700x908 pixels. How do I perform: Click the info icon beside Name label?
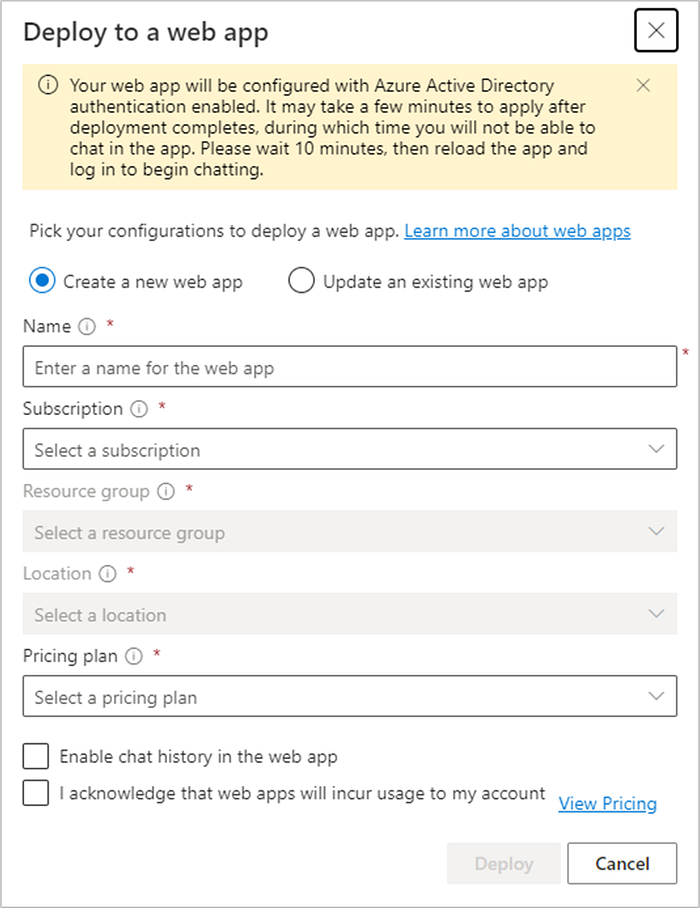pos(87,327)
